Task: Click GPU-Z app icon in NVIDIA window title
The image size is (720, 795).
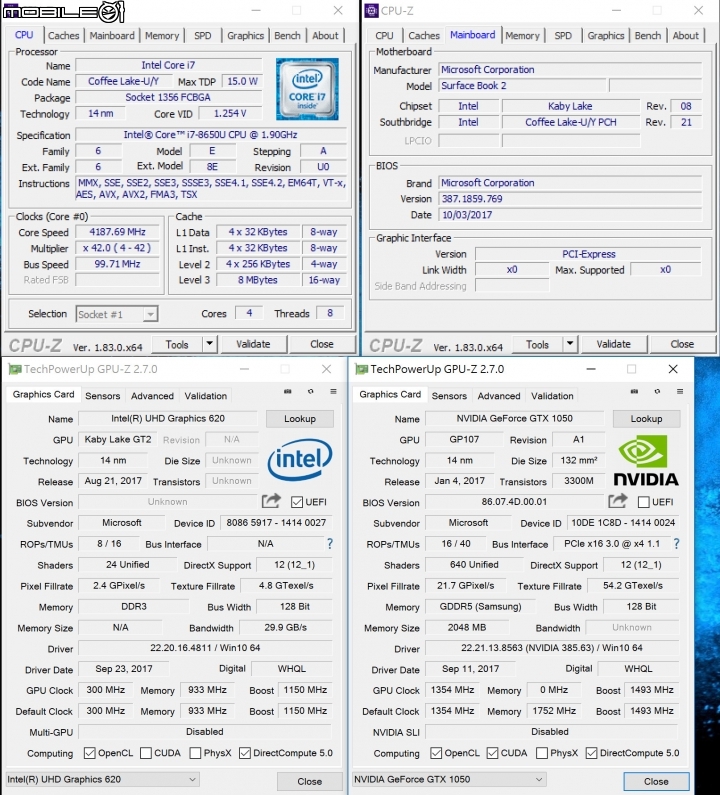Action: click(362, 369)
